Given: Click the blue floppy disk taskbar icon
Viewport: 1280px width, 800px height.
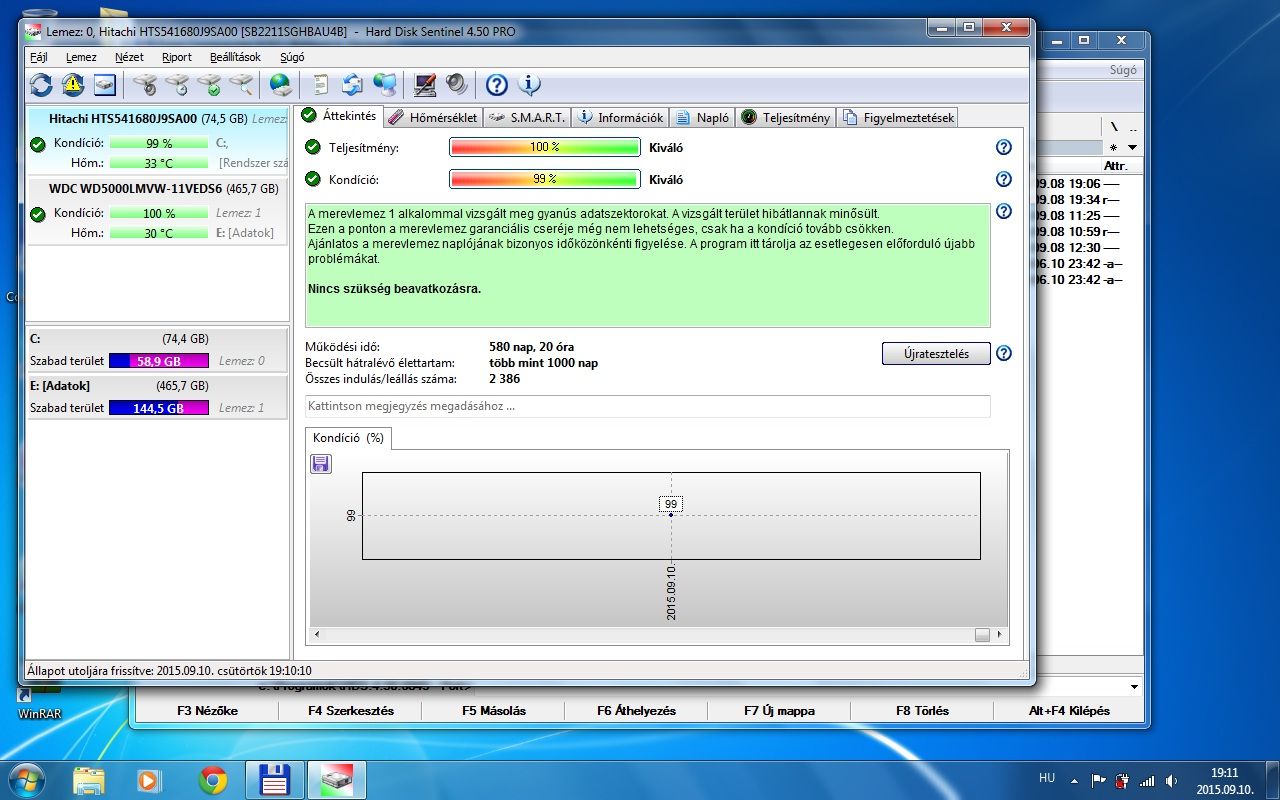Looking at the screenshot, I should 275,779.
